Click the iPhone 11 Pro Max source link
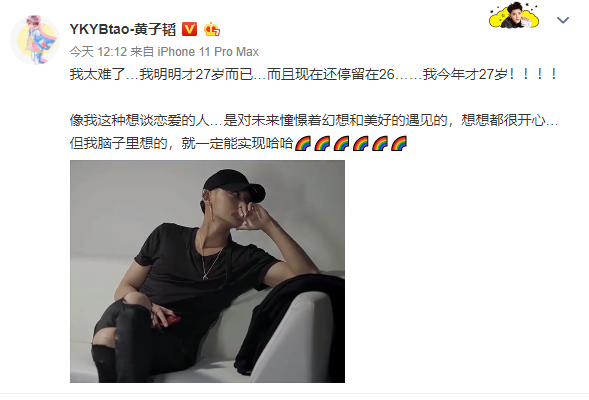The height and width of the screenshot is (400, 589). (208, 51)
